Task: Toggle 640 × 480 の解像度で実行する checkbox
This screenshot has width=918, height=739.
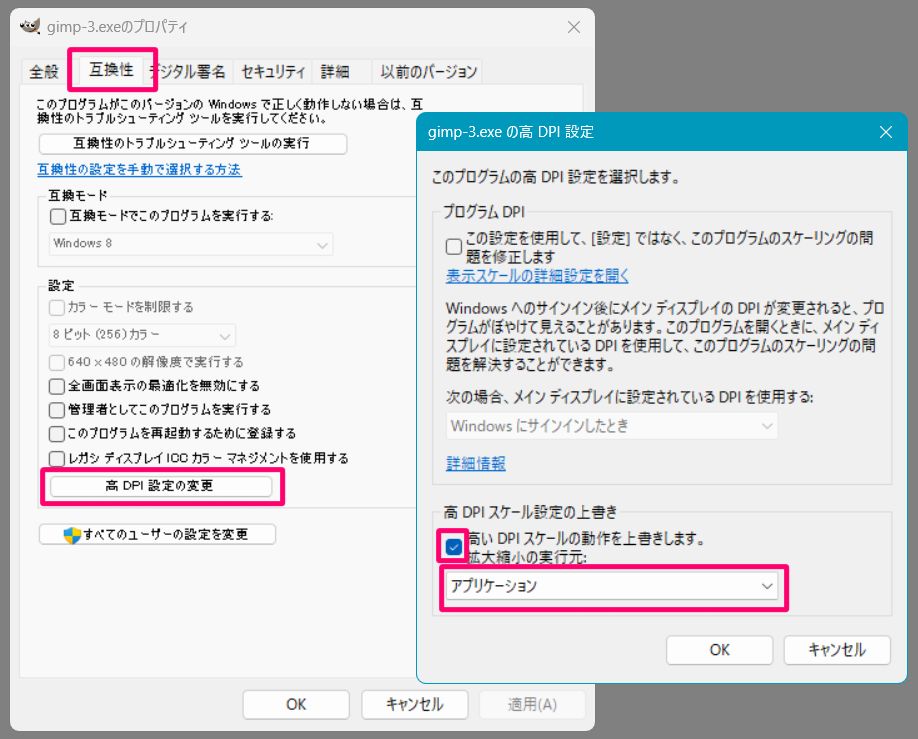Action: [57, 362]
